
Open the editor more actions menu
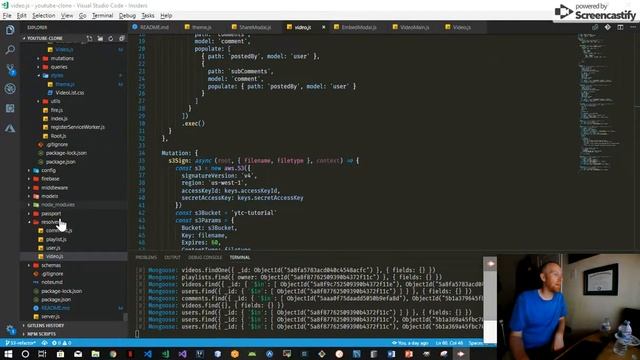pos(633,27)
